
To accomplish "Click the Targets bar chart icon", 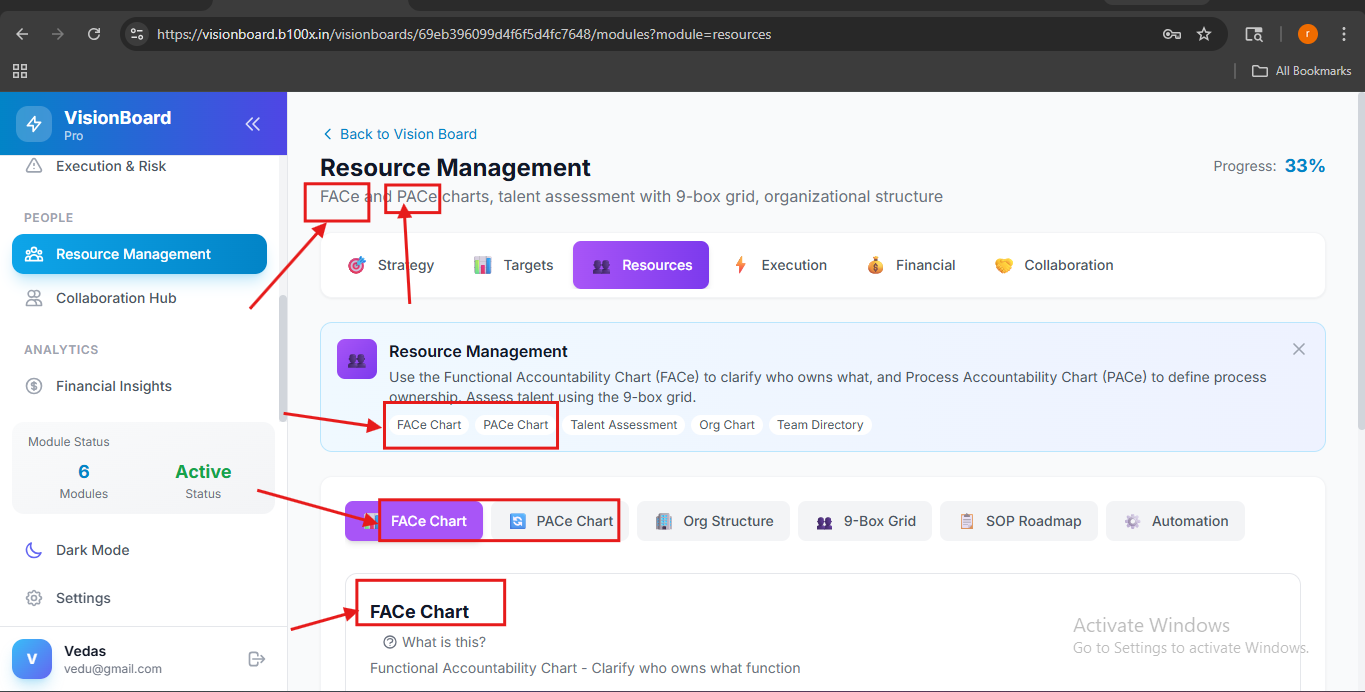I will tap(482, 265).
